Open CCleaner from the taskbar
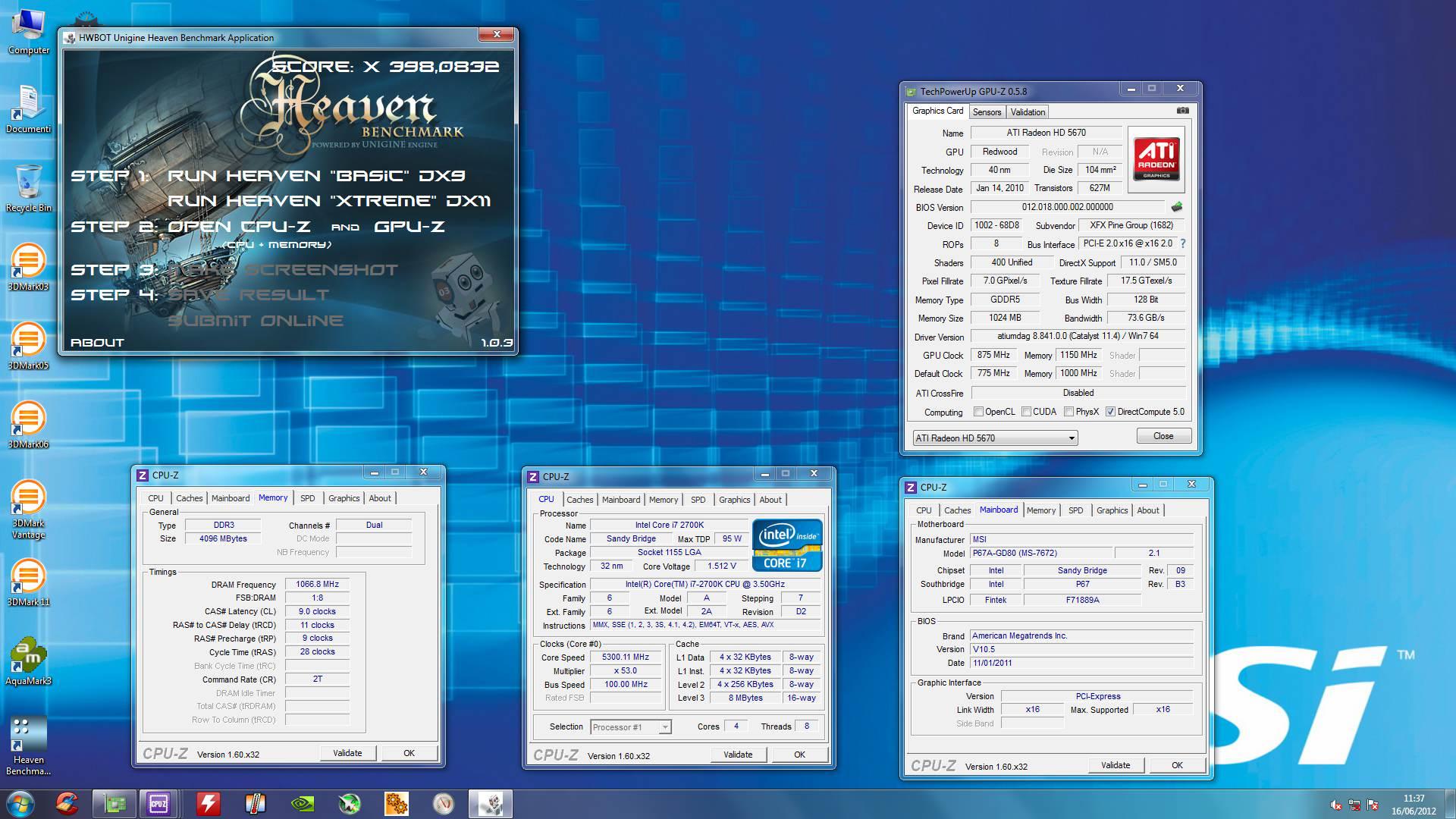Screen dimensions: 1456x819 (67, 803)
